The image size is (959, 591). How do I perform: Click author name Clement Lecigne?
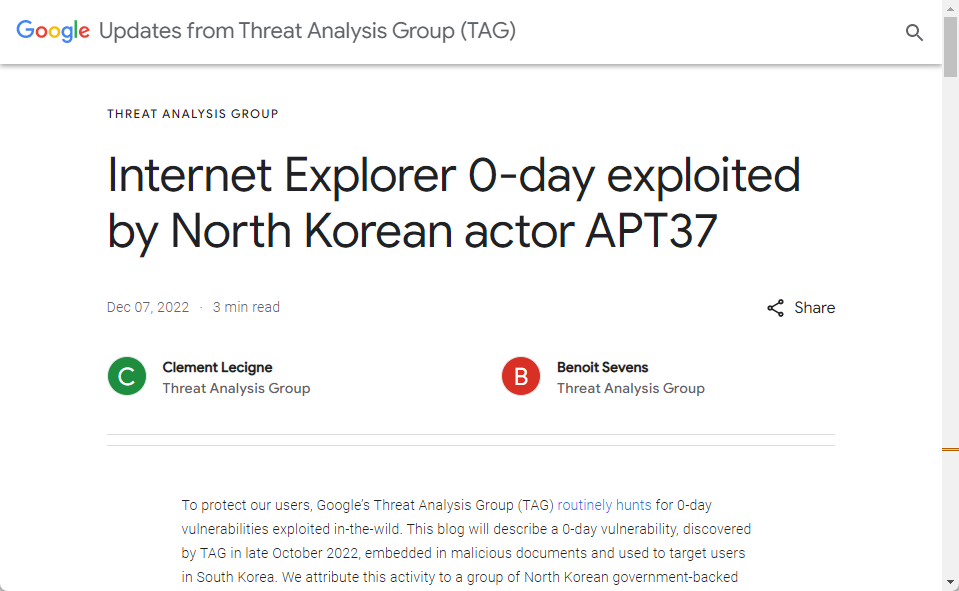217,367
